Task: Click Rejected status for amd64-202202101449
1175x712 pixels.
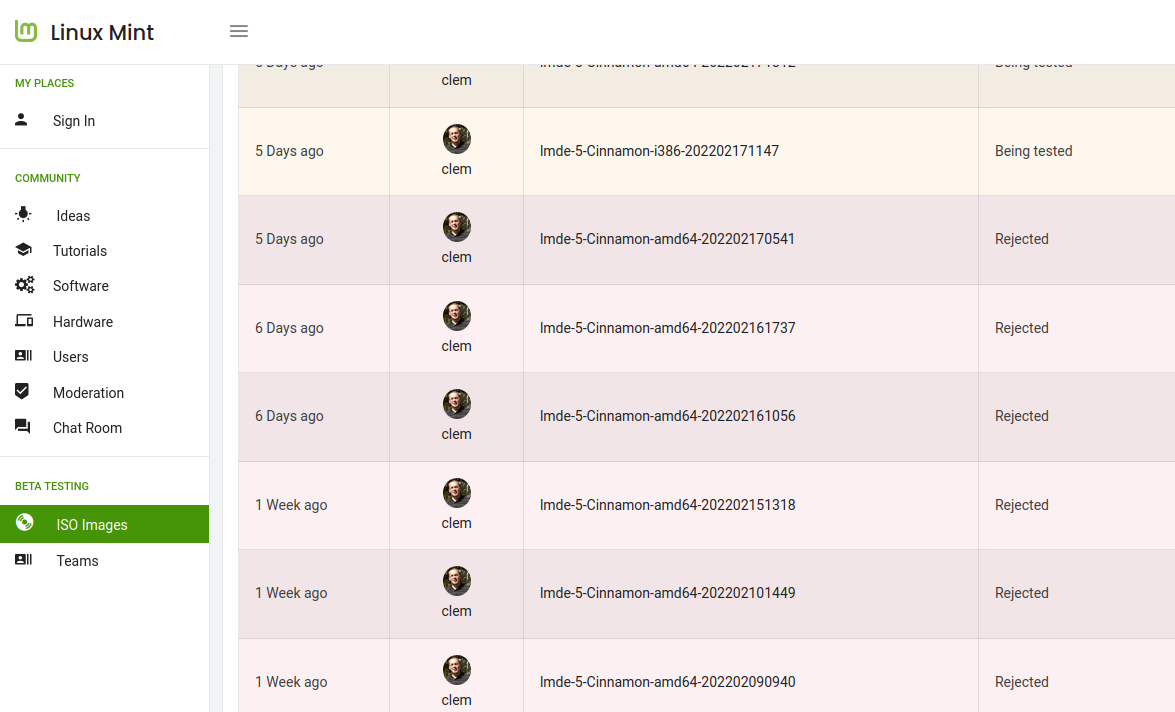Action: 1021,593
